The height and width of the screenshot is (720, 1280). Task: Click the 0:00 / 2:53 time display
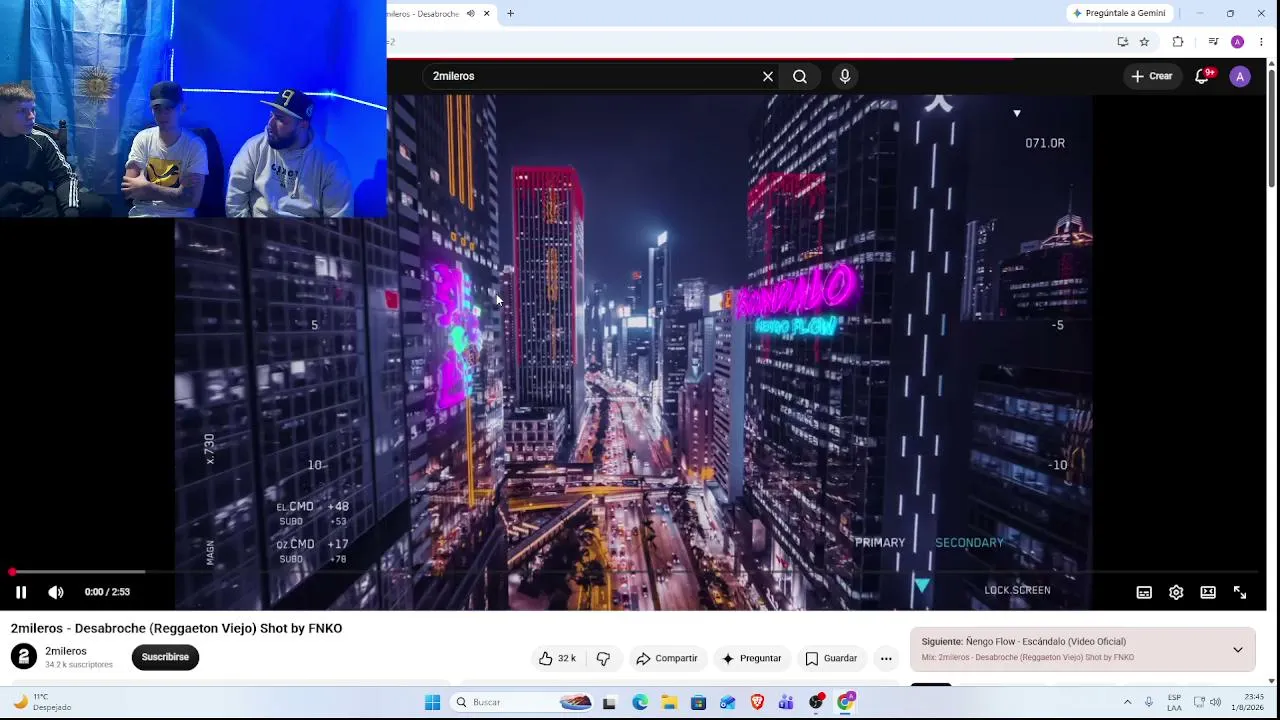(107, 592)
